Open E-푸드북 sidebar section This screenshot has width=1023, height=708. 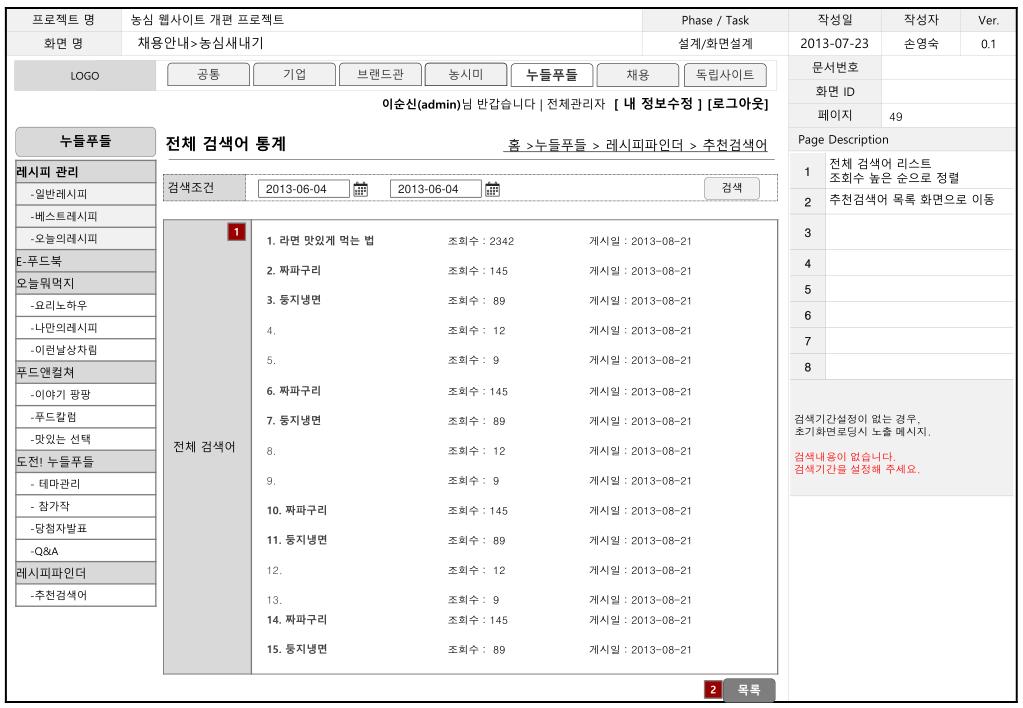85,261
